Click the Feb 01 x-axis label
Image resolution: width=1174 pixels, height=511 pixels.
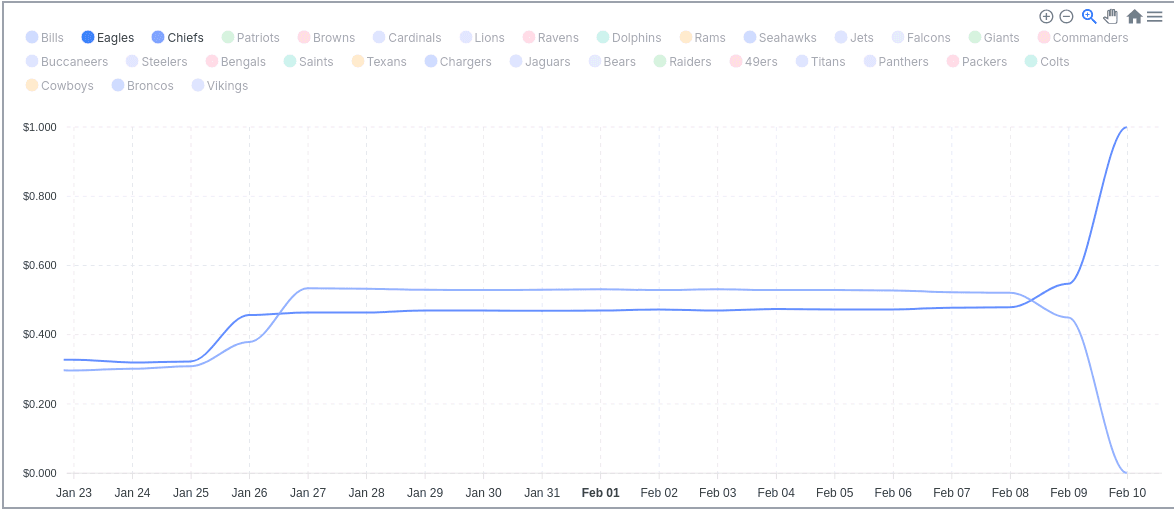pos(600,493)
